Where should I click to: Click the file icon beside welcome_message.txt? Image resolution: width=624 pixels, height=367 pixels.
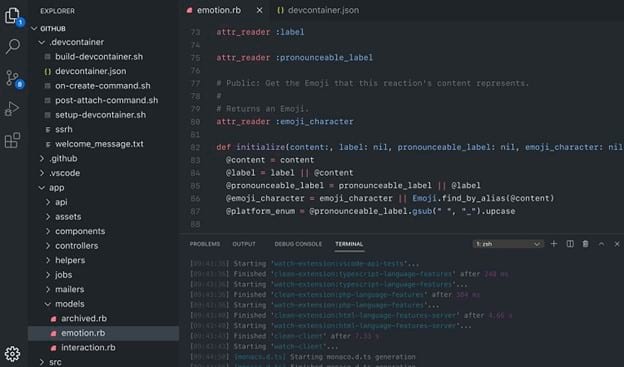48,144
